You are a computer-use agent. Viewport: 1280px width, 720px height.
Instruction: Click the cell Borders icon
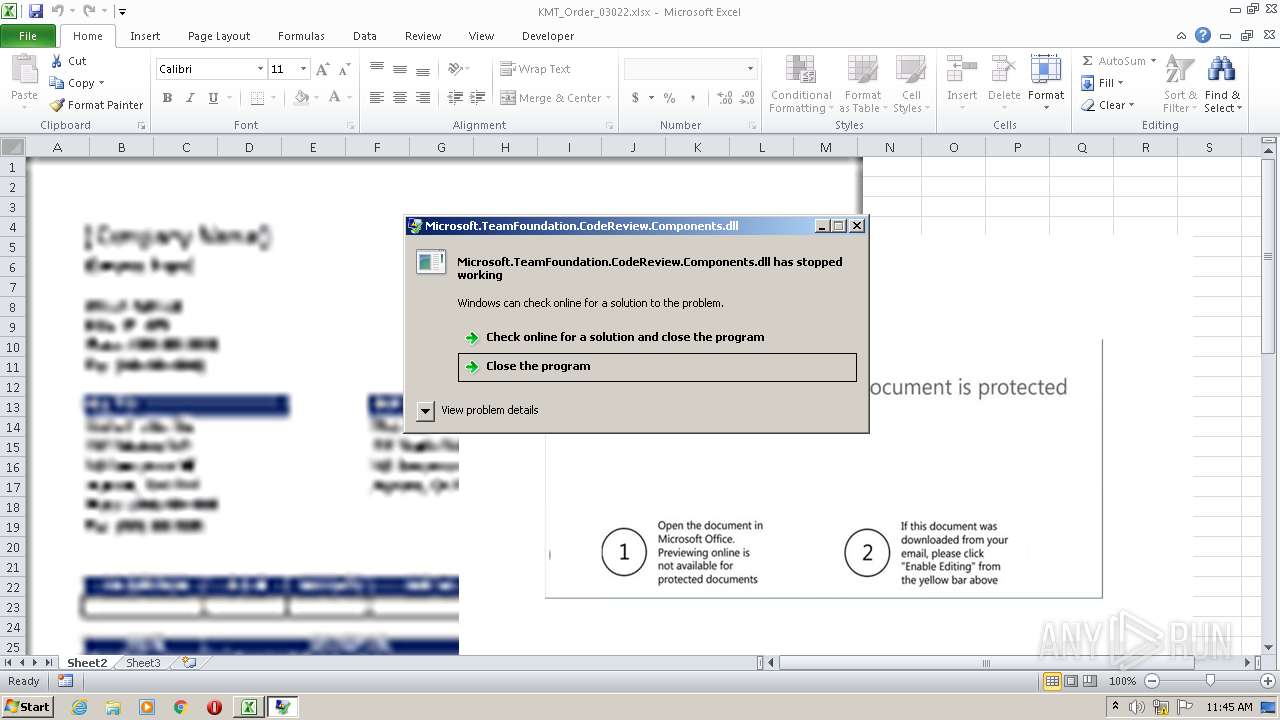[257, 98]
